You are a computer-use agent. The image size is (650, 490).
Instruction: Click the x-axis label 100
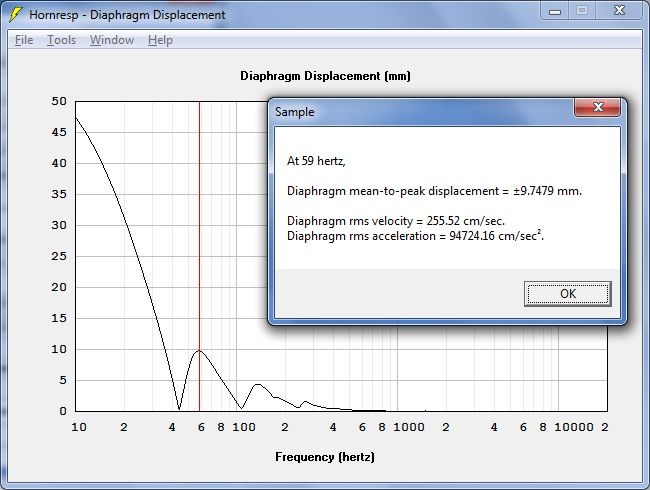tap(244, 427)
